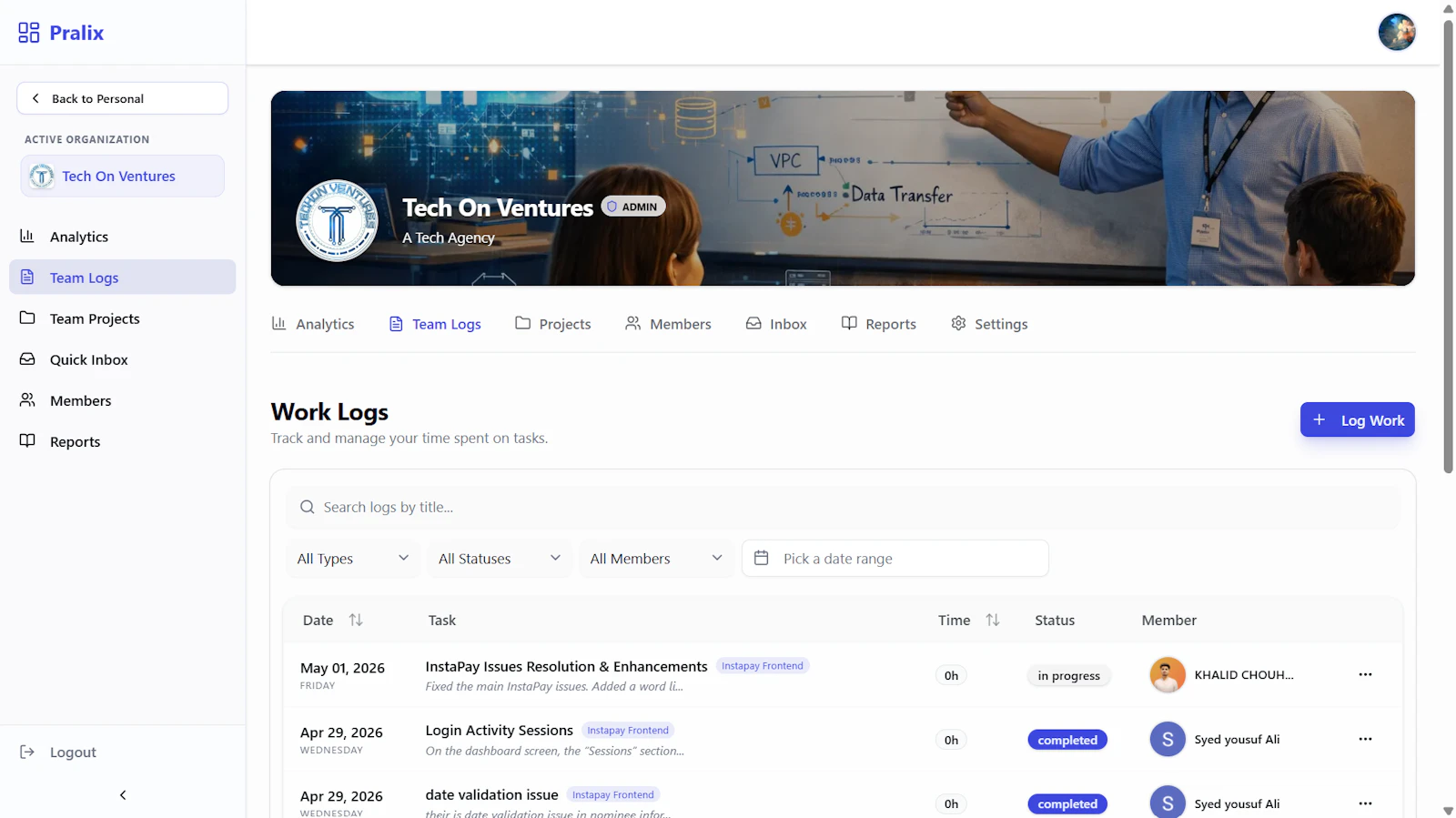The image size is (1456, 818).
Task: Open the Settings tab
Action: click(x=989, y=324)
